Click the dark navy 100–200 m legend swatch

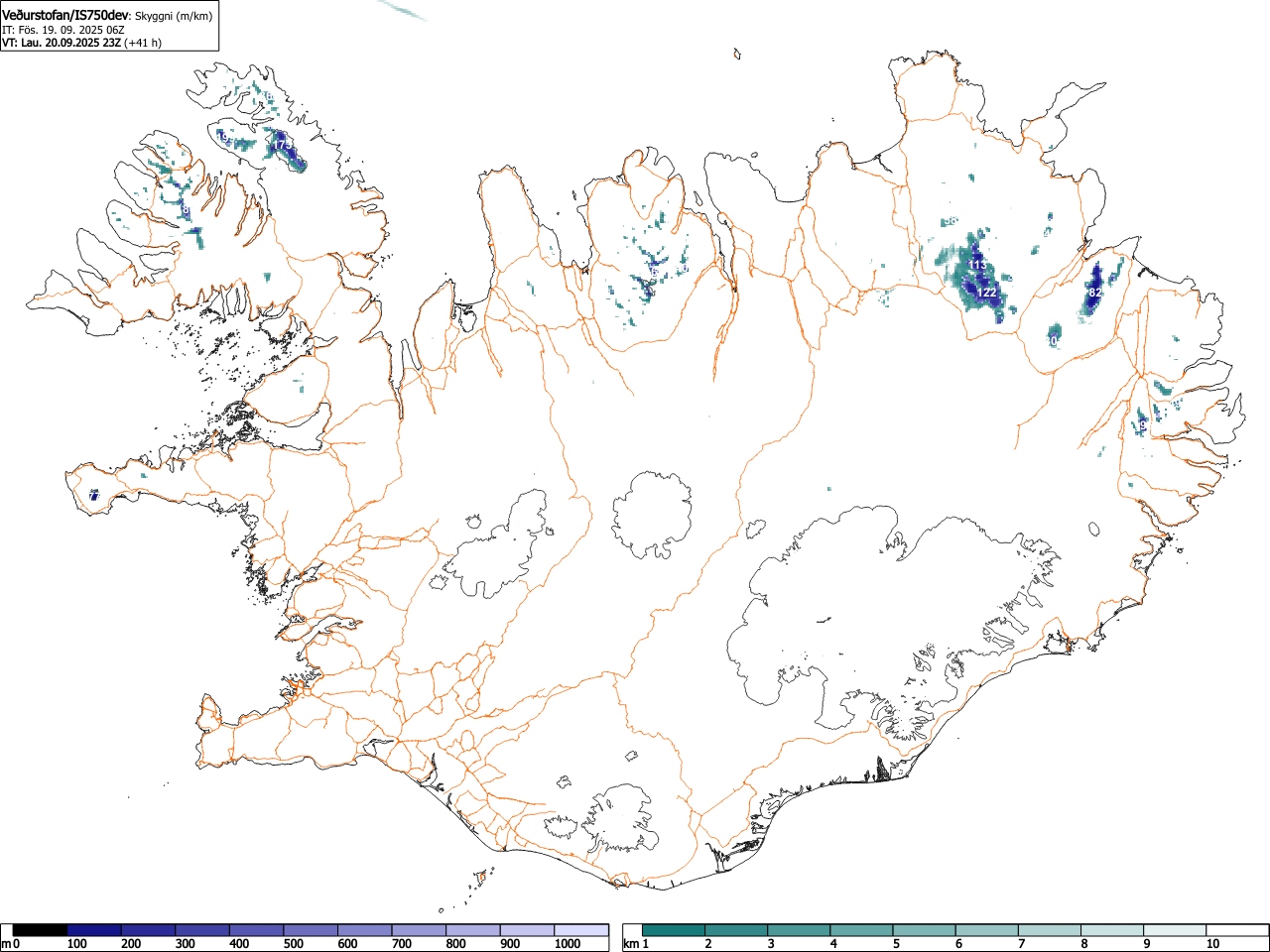(x=94, y=930)
